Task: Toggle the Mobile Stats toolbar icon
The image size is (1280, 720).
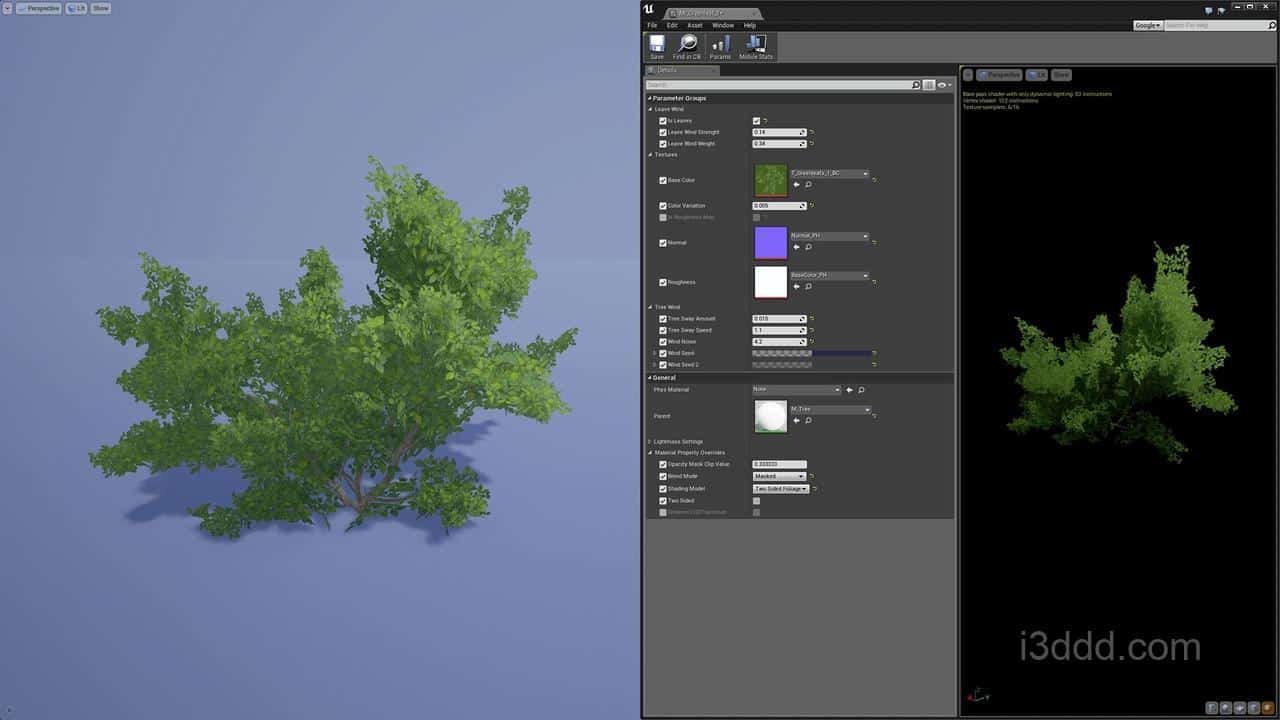Action: 756,45
